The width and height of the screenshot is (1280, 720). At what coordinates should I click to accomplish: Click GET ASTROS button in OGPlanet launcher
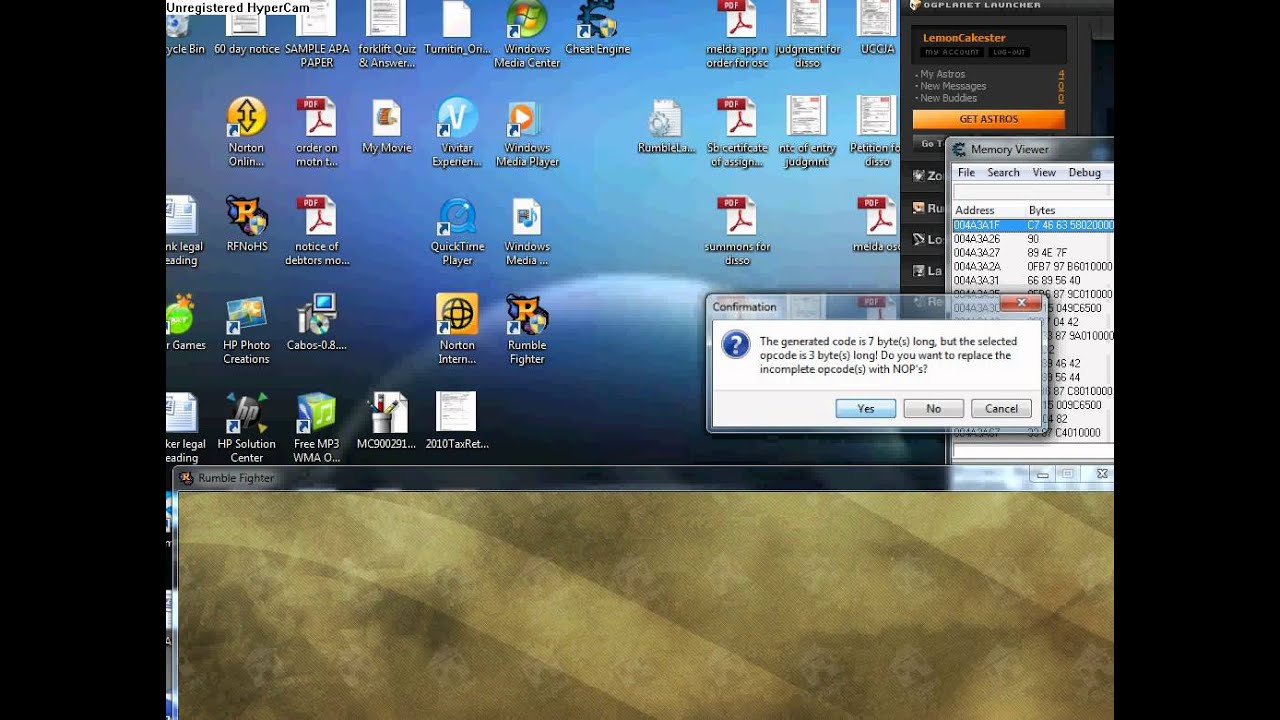point(988,119)
